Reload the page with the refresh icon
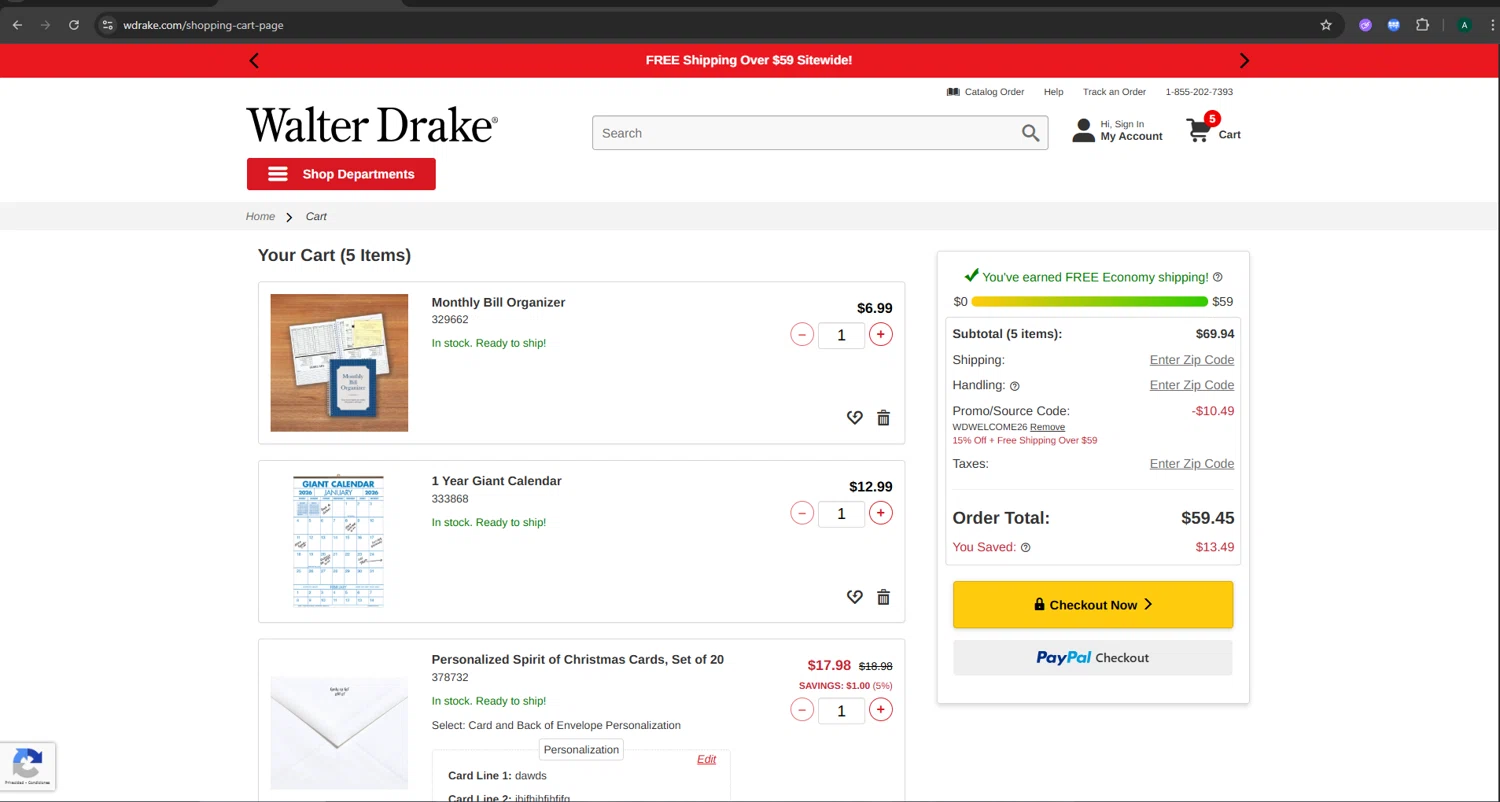Image resolution: width=1500 pixels, height=802 pixels. [x=74, y=25]
